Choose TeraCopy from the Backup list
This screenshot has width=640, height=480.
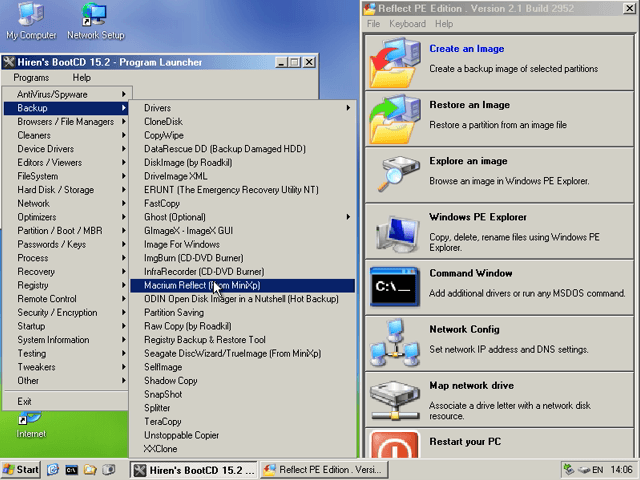(x=242, y=422)
